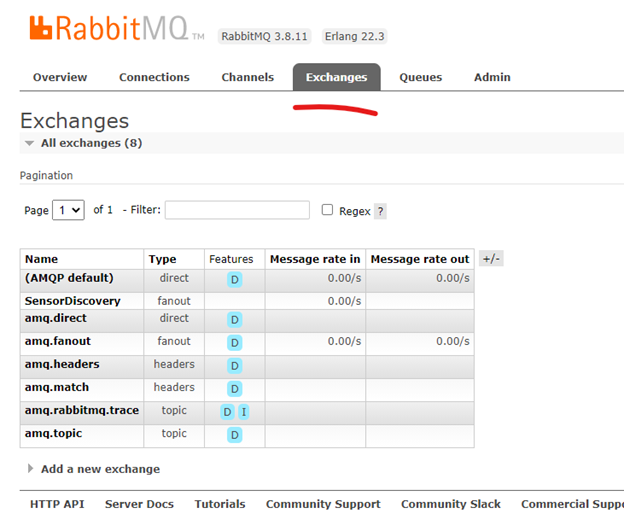Viewport: 624px width, 525px height.
Task: Expand the Add a new exchange section
Action: tap(94, 469)
